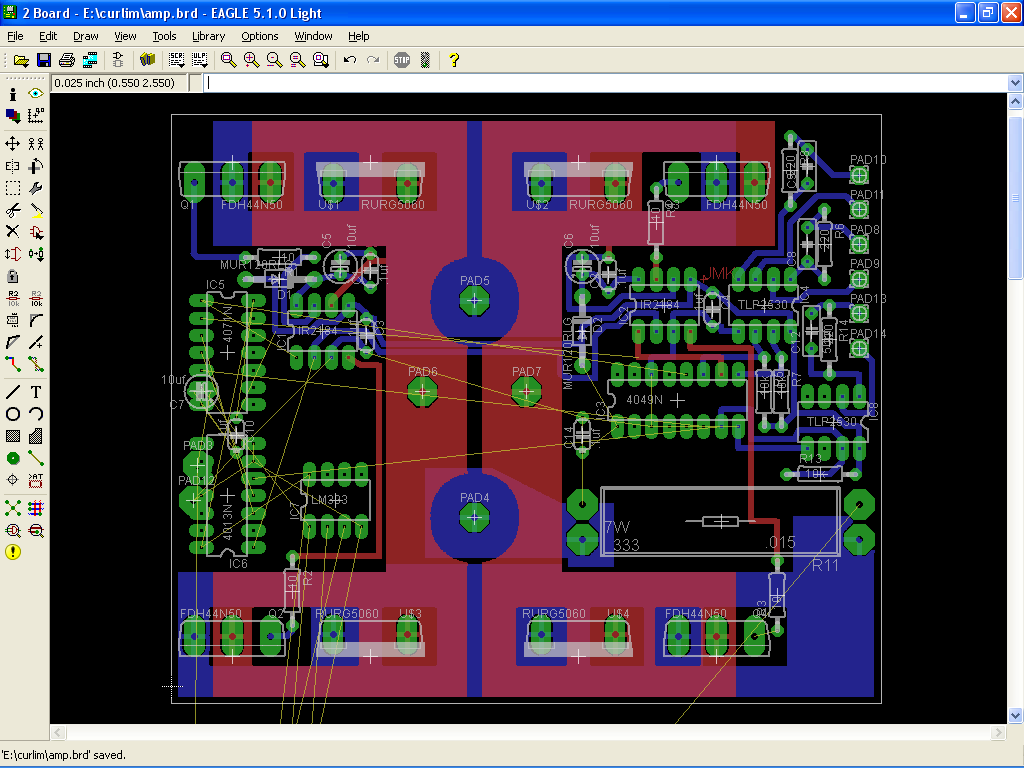Select the Route trace tool
Viewport: 1024px width, 768px height.
pos(12,364)
